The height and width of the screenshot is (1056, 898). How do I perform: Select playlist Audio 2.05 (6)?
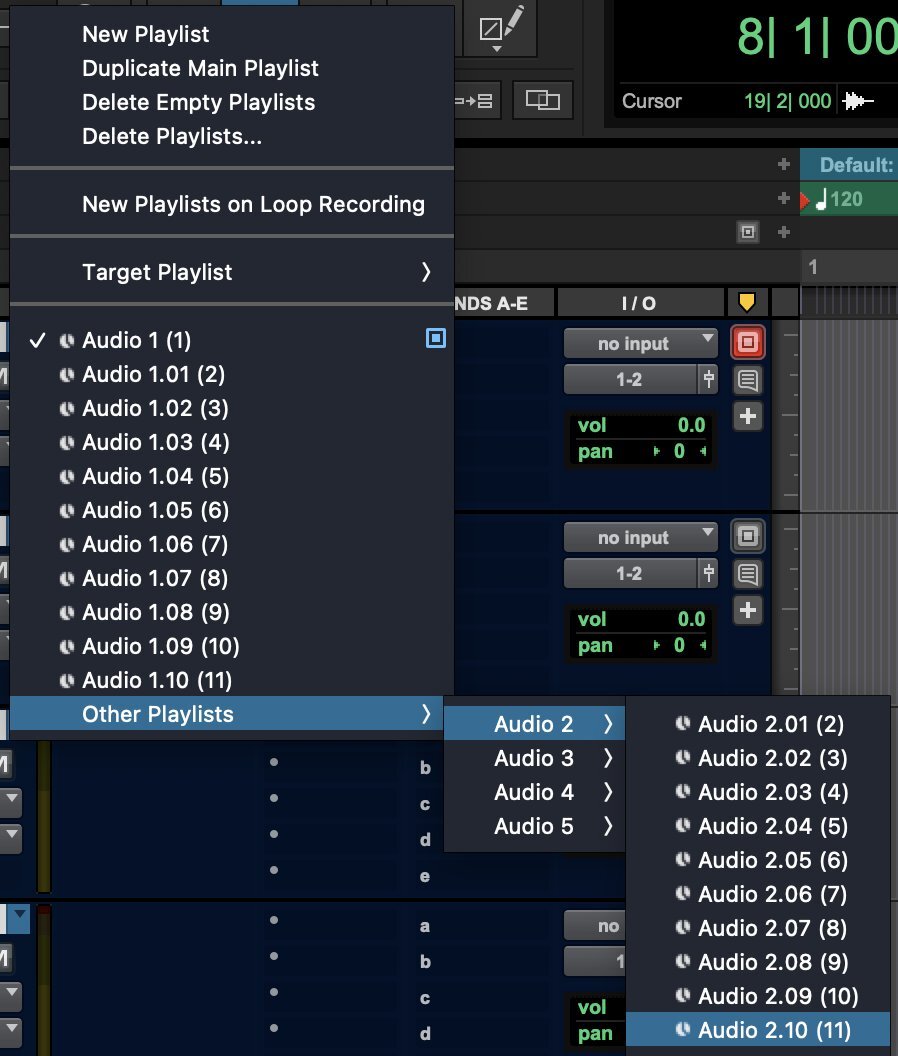[759, 860]
